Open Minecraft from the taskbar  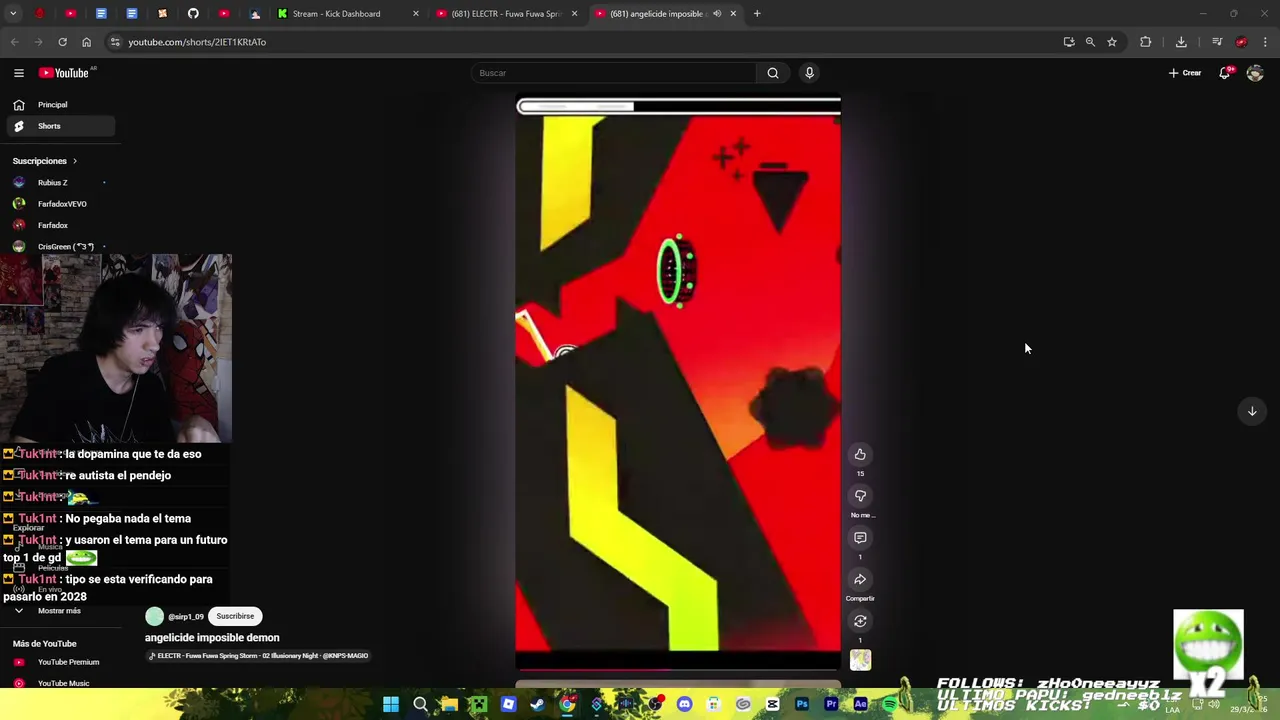pyautogui.click(x=479, y=704)
